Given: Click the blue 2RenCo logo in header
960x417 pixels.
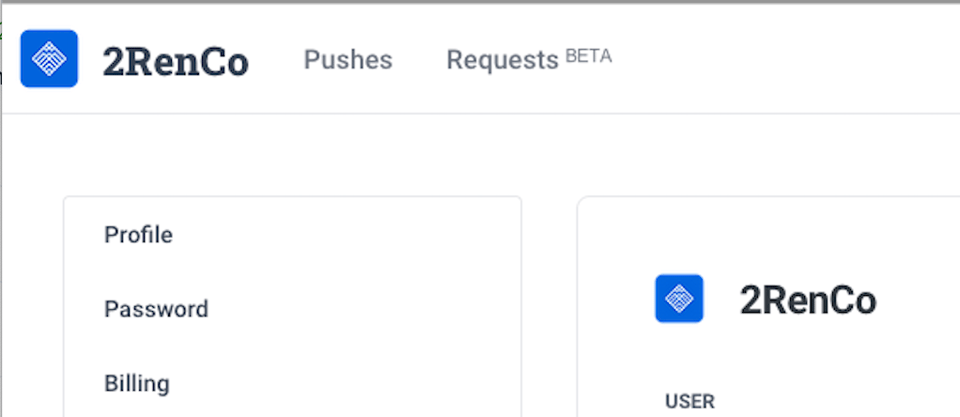Looking at the screenshot, I should (x=49, y=59).
